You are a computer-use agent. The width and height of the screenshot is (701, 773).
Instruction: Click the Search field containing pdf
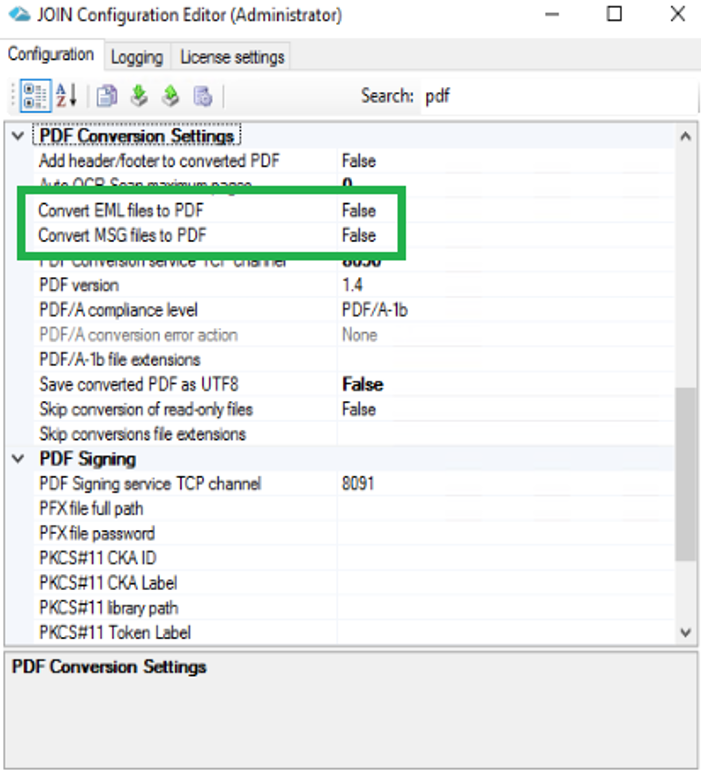click(x=559, y=96)
